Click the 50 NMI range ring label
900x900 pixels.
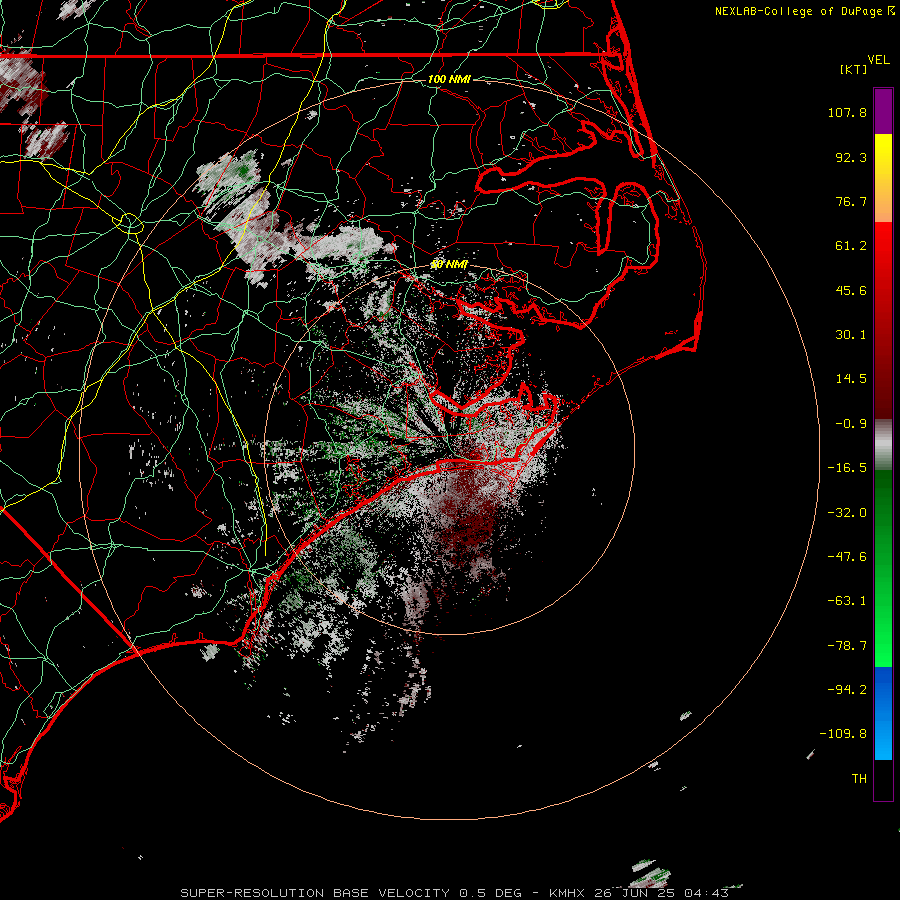tap(449, 265)
